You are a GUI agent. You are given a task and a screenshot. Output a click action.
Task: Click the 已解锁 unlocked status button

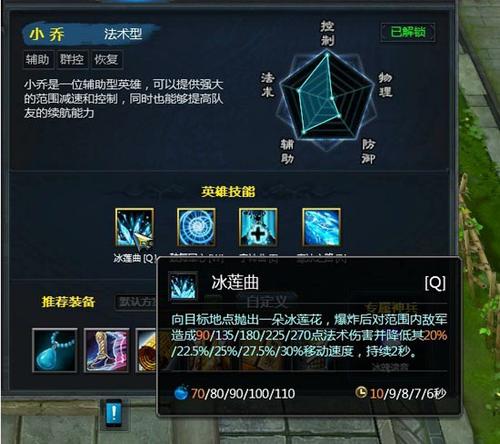(x=408, y=32)
